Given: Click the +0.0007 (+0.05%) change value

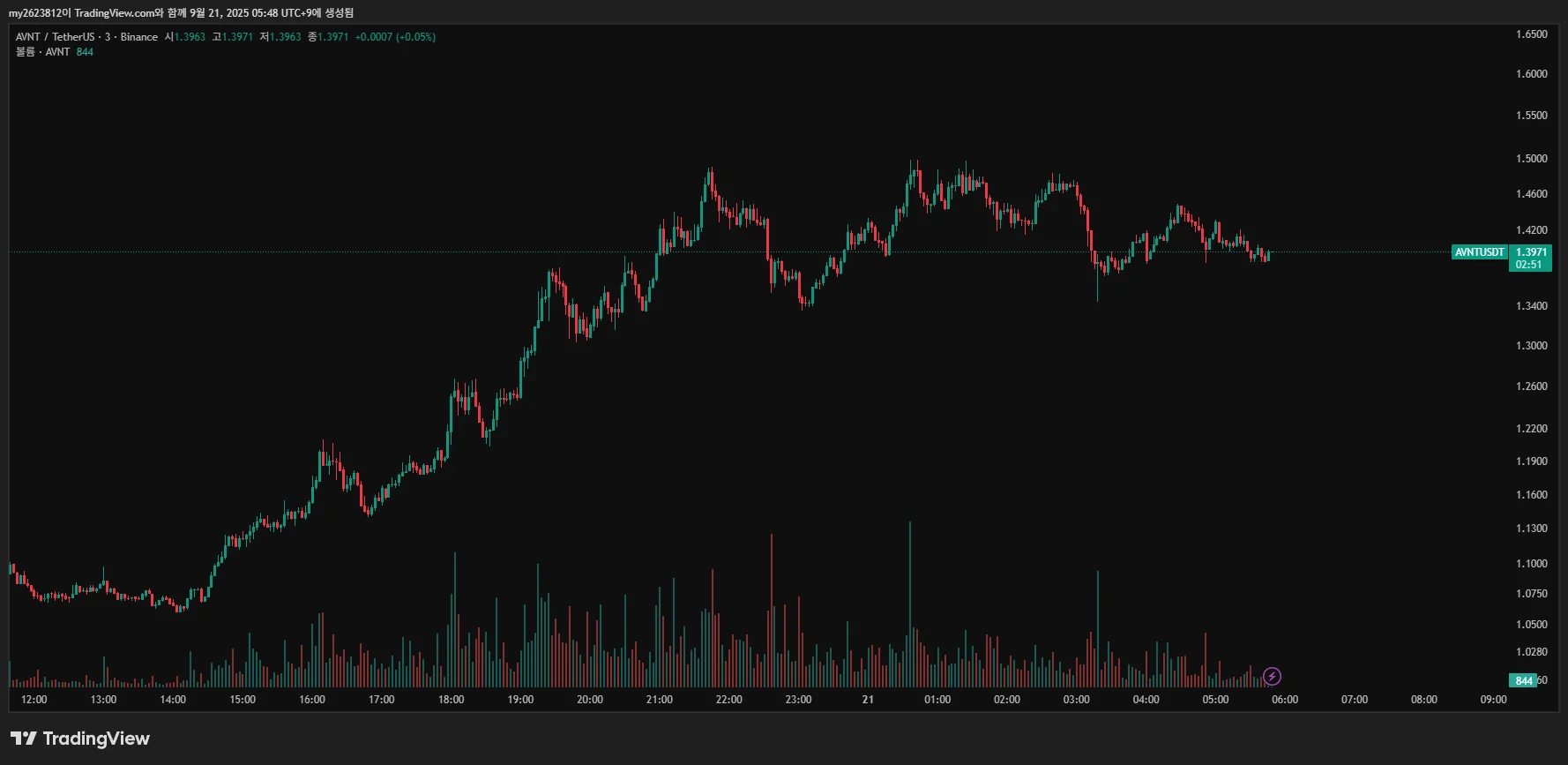Looking at the screenshot, I should (395, 37).
